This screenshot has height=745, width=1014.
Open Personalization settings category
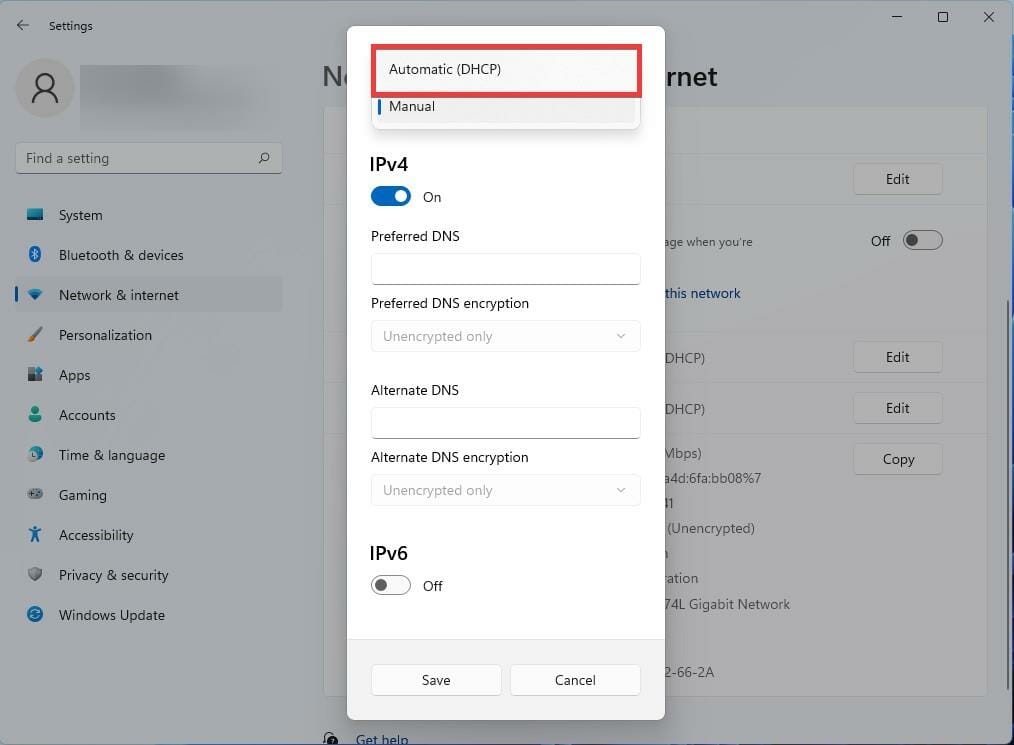click(149, 335)
